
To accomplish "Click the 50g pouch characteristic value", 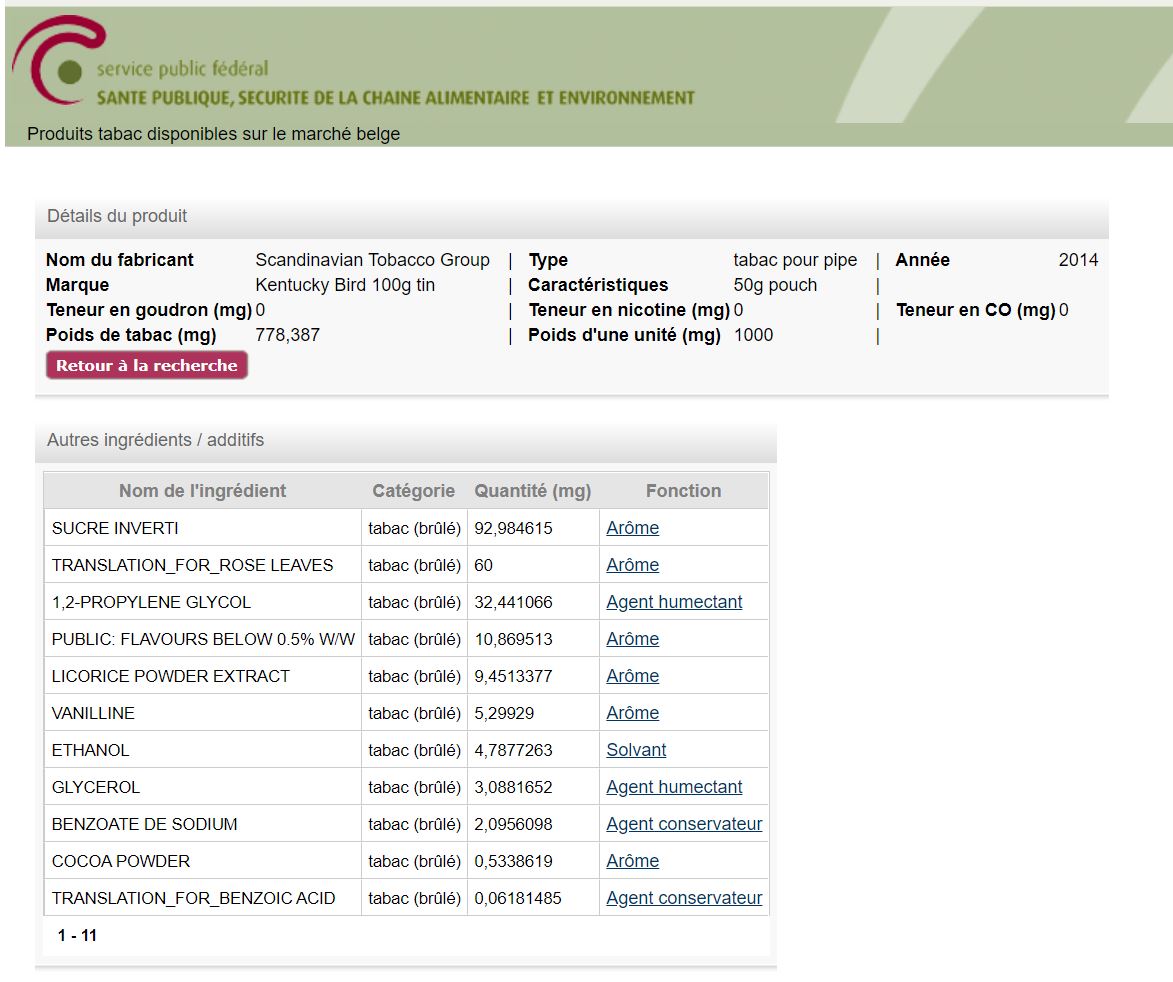I will click(x=775, y=285).
